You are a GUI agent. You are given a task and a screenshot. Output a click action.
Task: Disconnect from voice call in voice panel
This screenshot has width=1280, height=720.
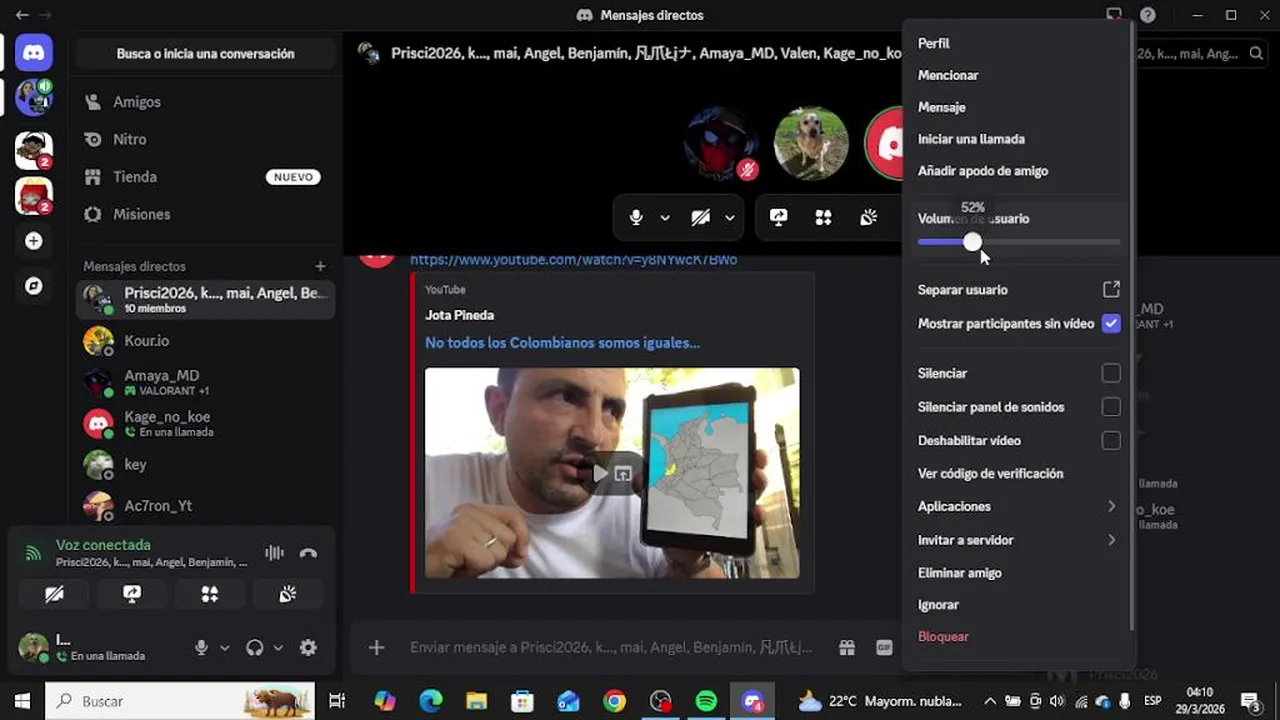308,553
